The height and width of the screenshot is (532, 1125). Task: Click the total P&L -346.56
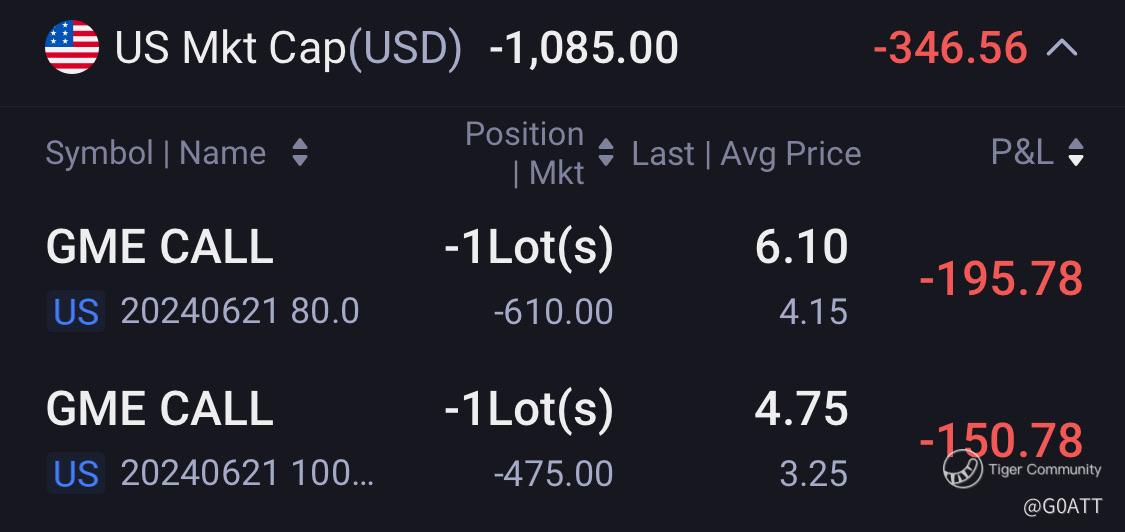950,48
